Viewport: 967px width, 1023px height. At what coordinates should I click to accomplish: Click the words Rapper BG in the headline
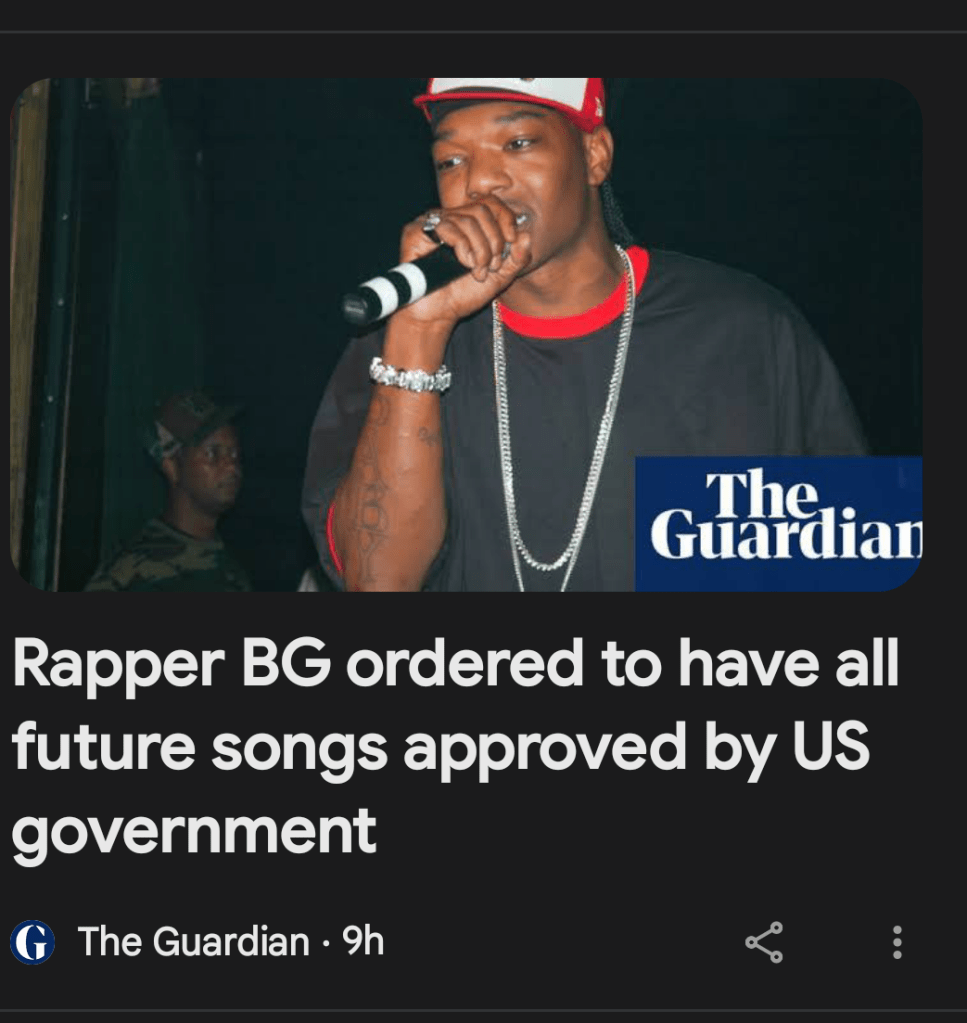(x=171, y=664)
